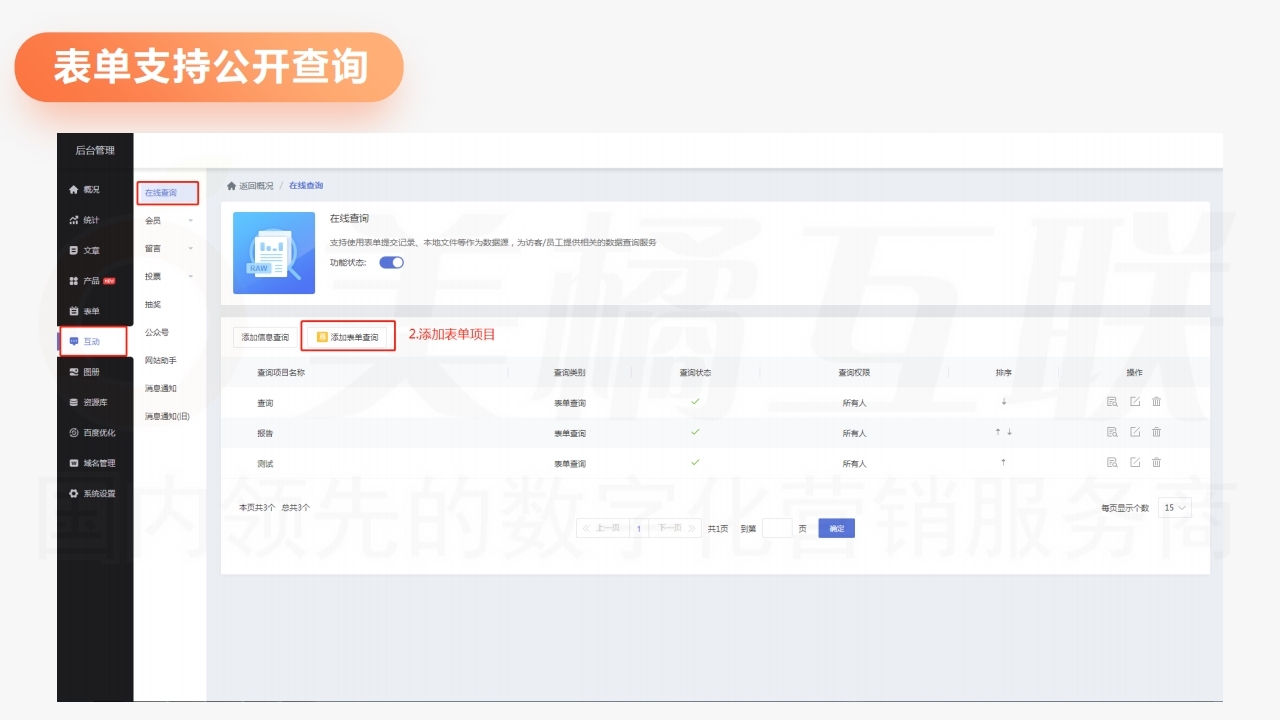Open 百度优化 in the dark sidebar
Viewport: 1280px width, 720px height.
tap(94, 433)
